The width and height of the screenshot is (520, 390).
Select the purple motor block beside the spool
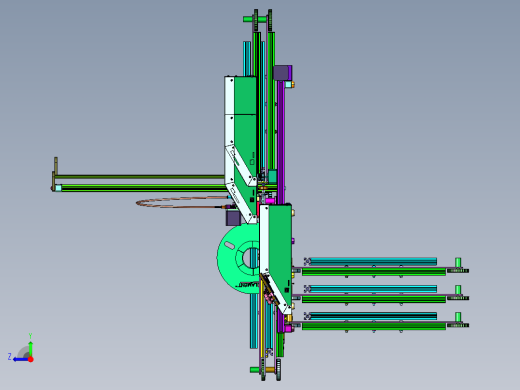[233, 218]
